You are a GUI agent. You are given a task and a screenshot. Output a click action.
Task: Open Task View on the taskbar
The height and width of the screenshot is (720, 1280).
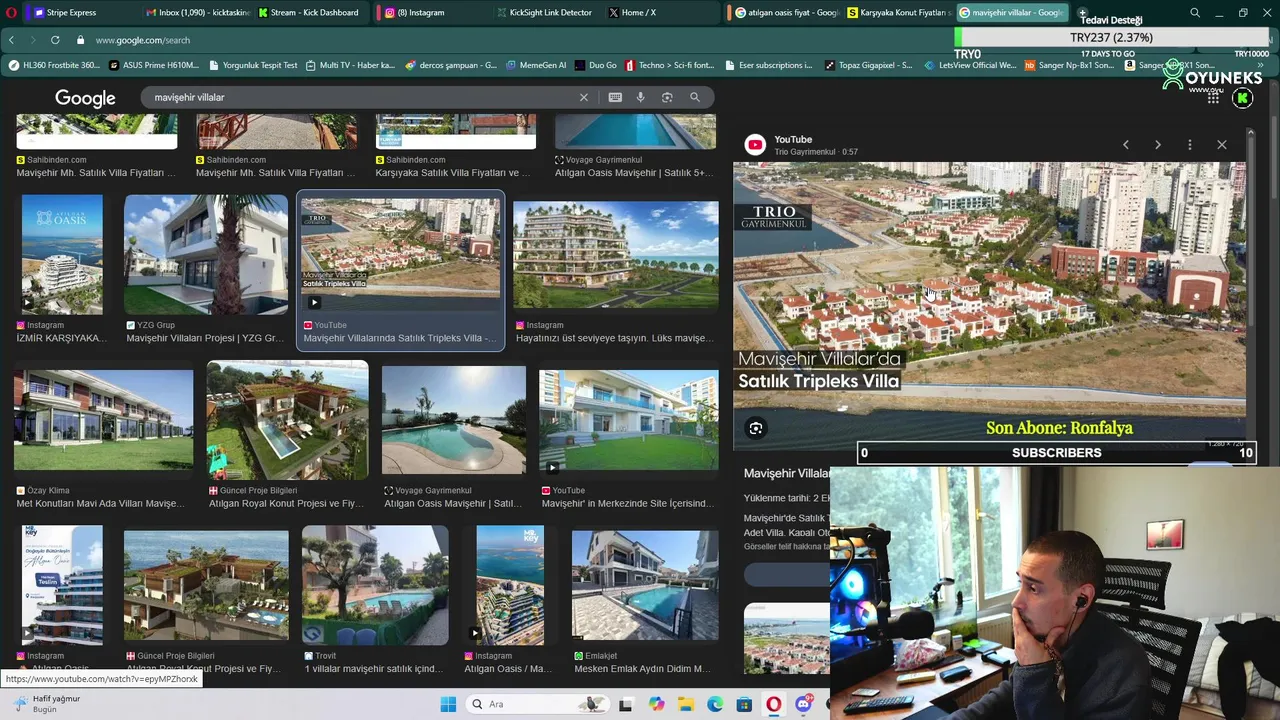tap(626, 704)
